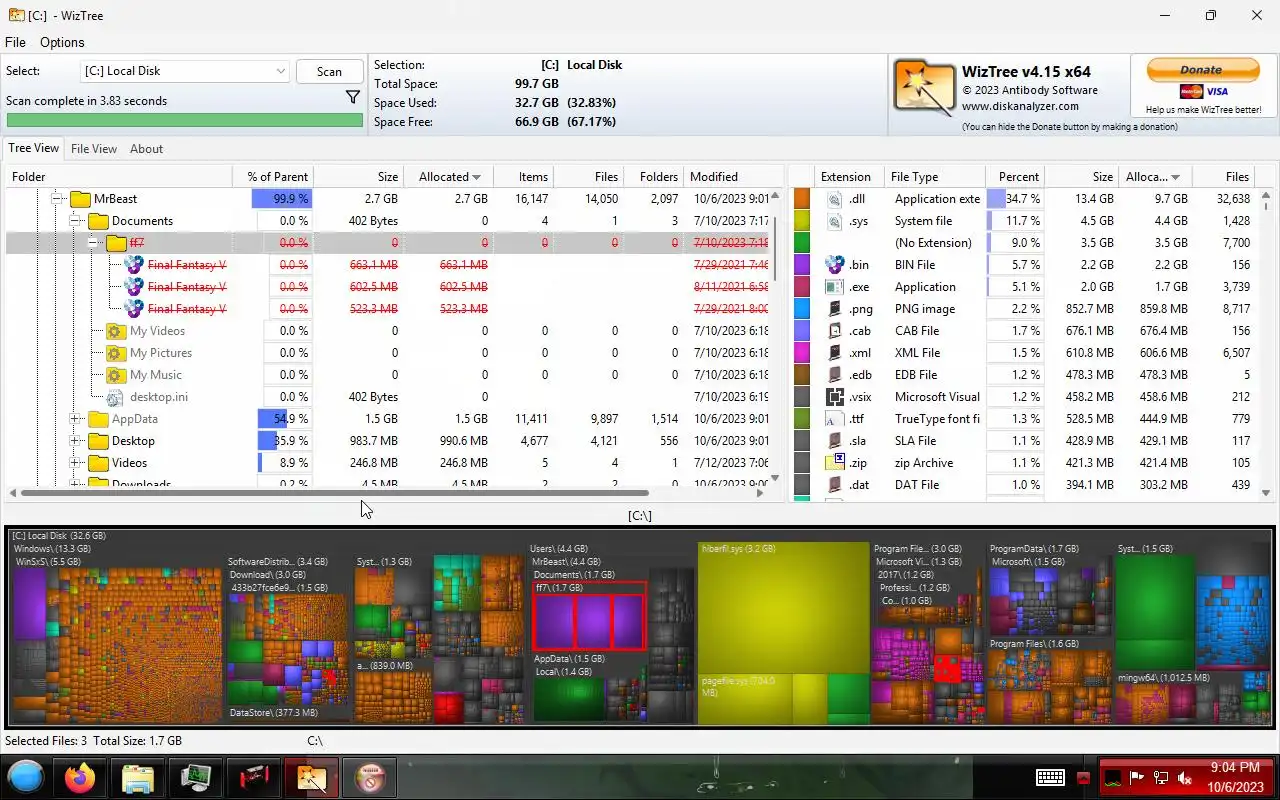Viewport: 1280px width, 800px height.
Task: Collapse the MrBeast folder node
Action: [57, 199]
